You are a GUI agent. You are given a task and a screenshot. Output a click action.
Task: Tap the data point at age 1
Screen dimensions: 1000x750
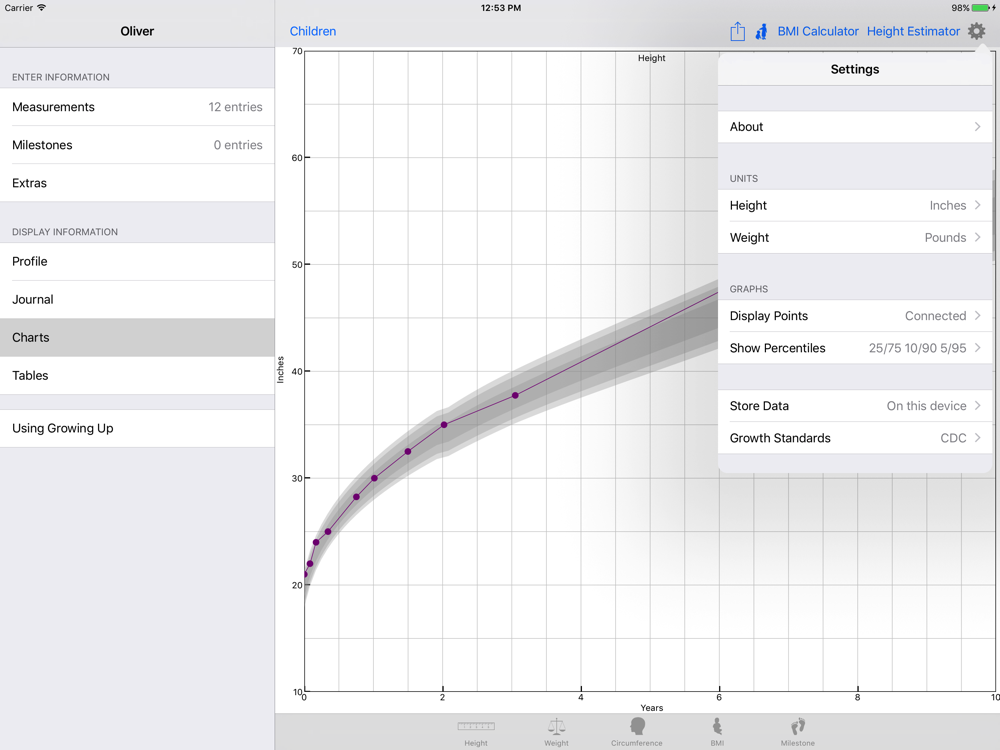[x=374, y=478]
